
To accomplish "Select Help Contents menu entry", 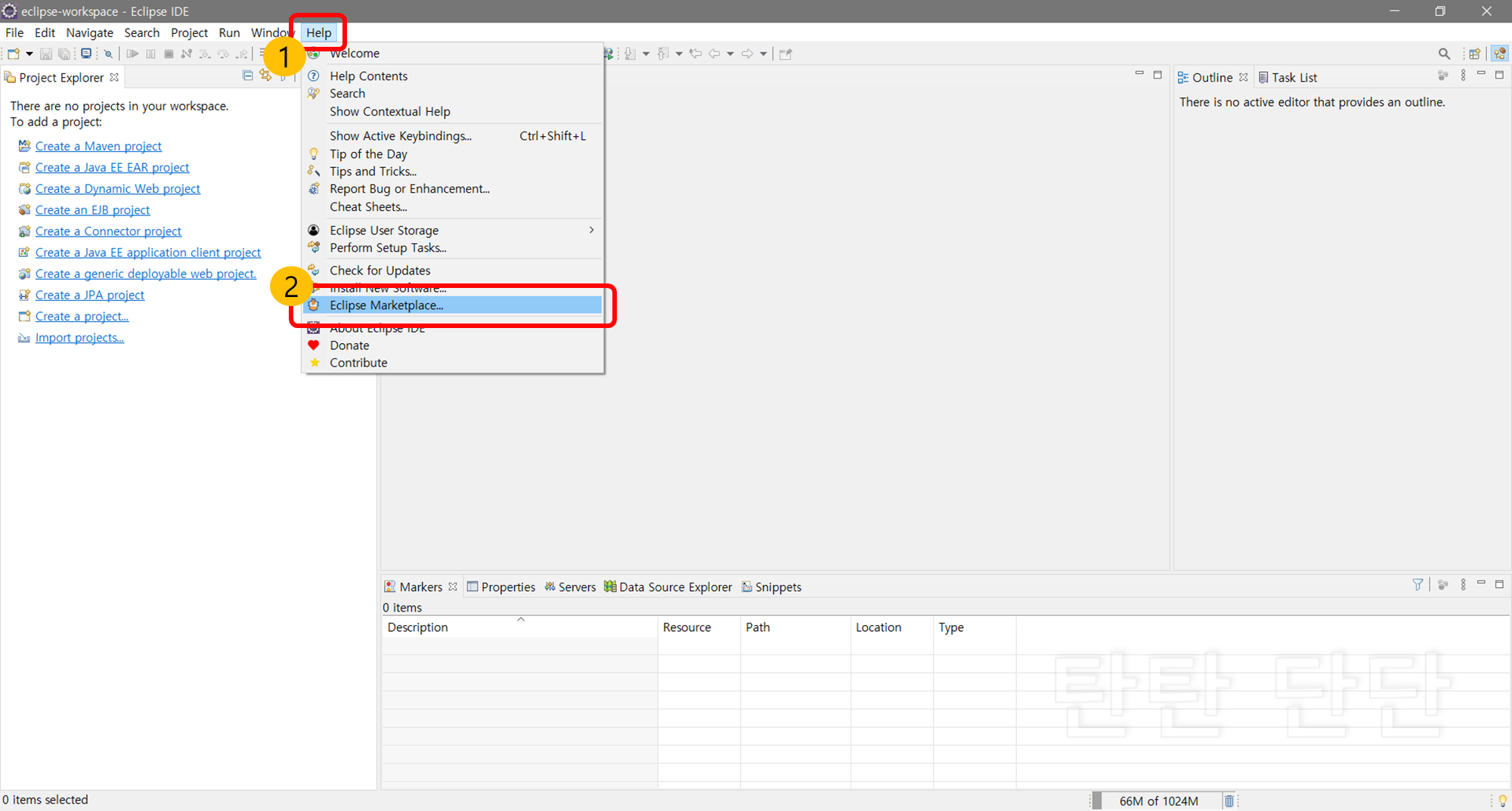I will click(x=453, y=76).
